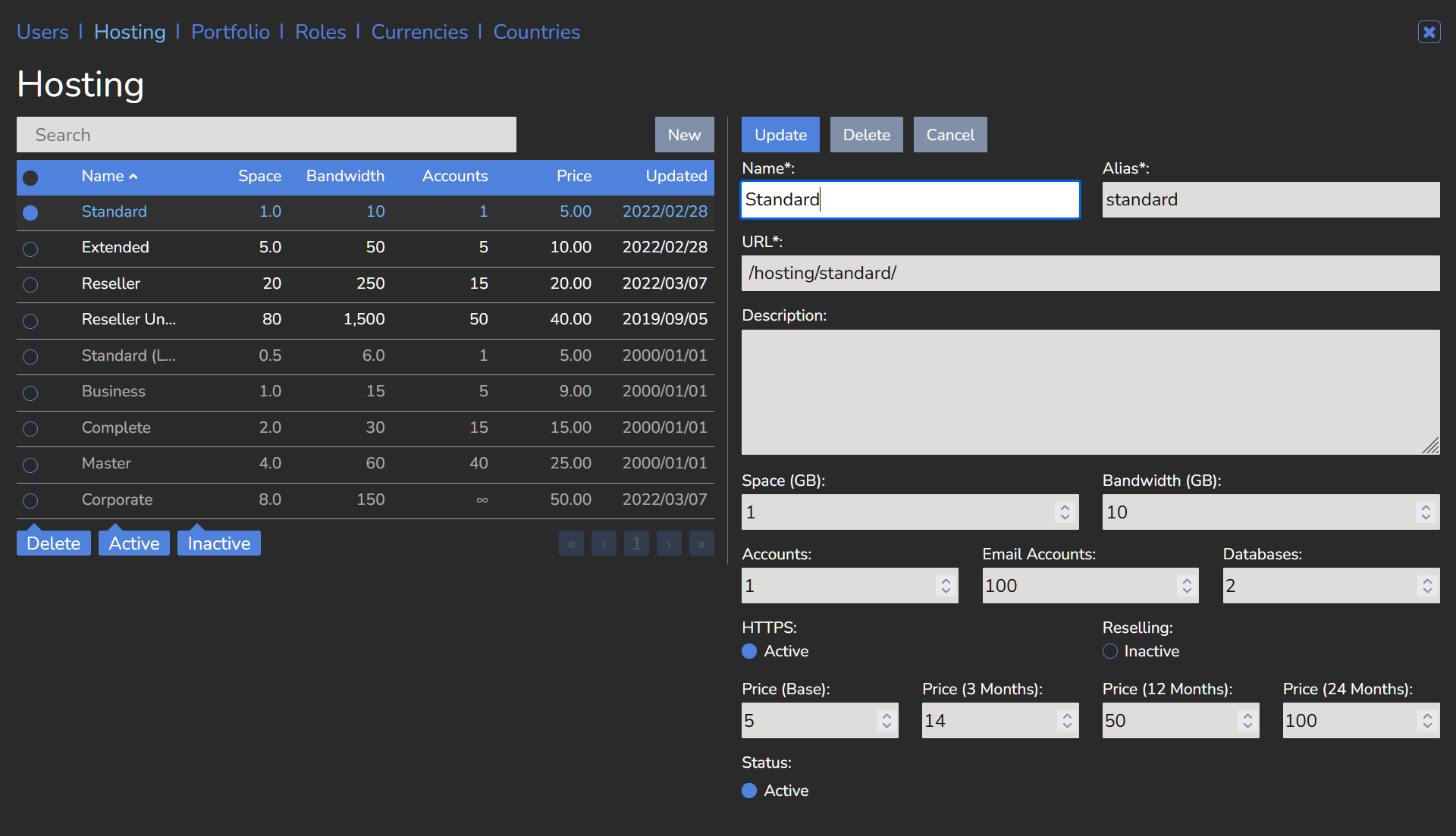Go to last page in pagination
Image resolution: width=1456 pixels, height=836 pixels.
pyautogui.click(x=701, y=543)
